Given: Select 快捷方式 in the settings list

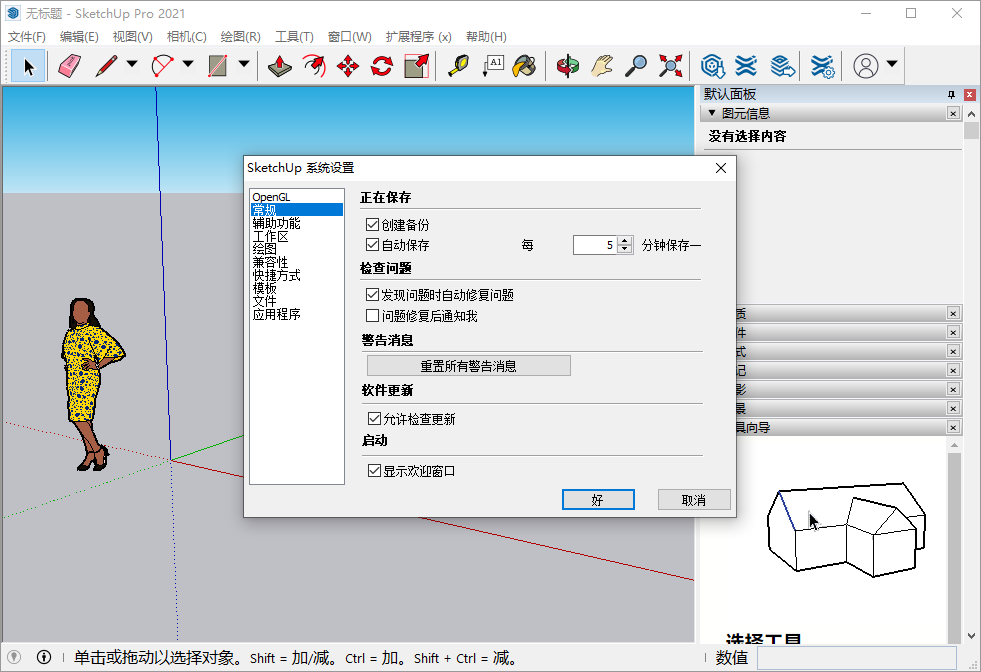Looking at the screenshot, I should pos(278,274).
